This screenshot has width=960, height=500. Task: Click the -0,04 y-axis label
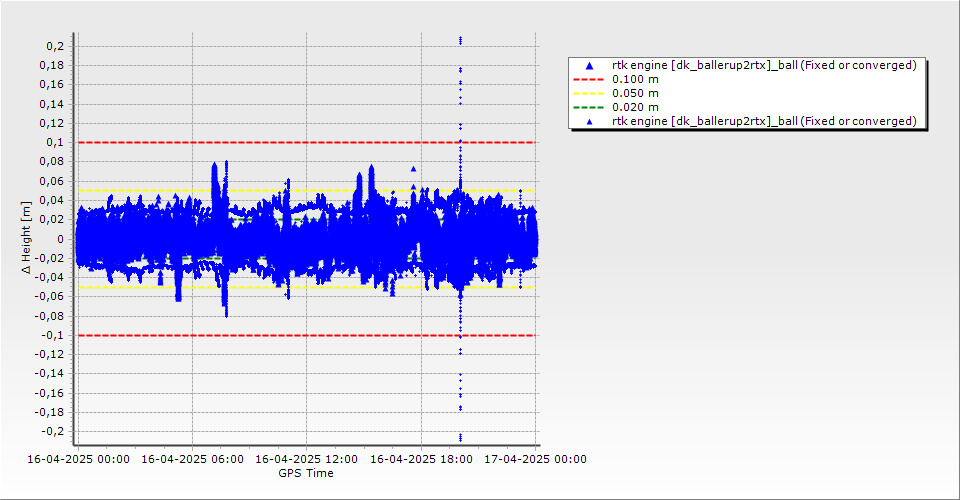pyautogui.click(x=49, y=277)
